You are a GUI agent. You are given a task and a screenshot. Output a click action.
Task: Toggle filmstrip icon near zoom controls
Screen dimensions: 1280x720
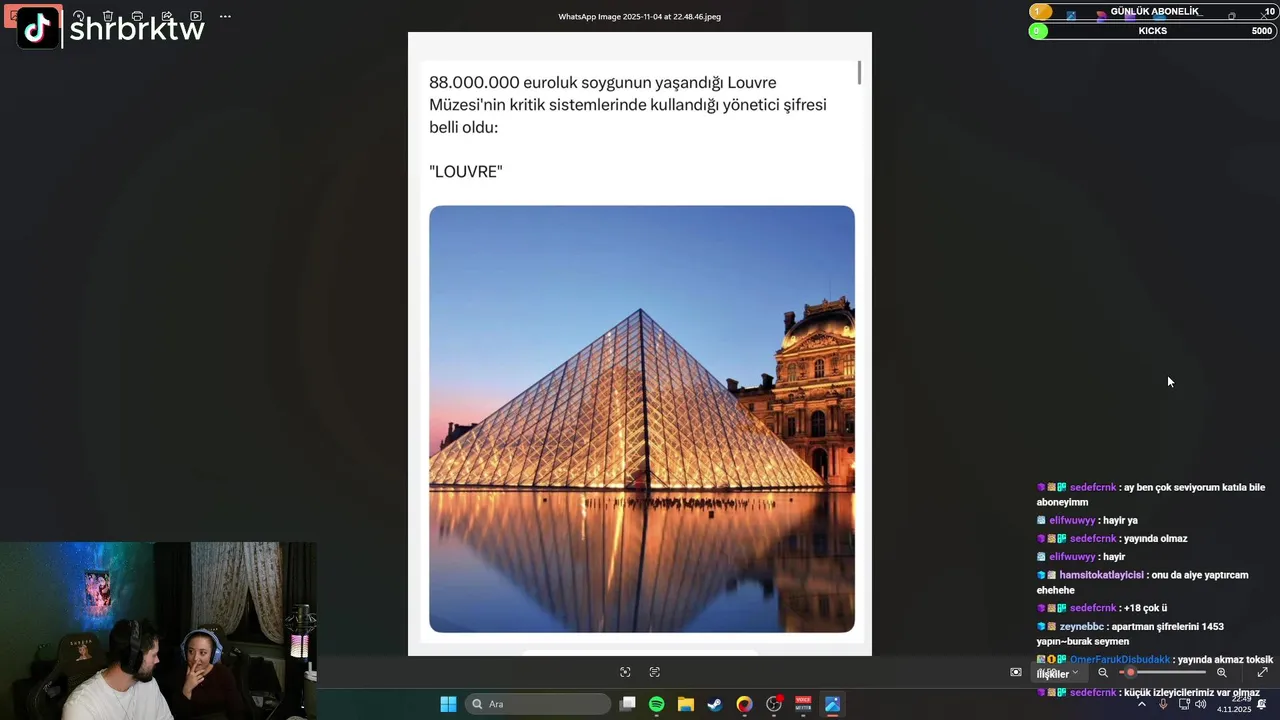click(x=1016, y=672)
